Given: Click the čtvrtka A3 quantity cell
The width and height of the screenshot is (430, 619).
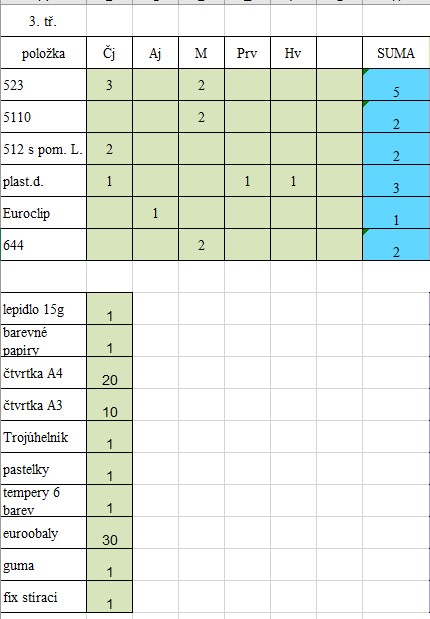Looking at the screenshot, I should (109, 405).
